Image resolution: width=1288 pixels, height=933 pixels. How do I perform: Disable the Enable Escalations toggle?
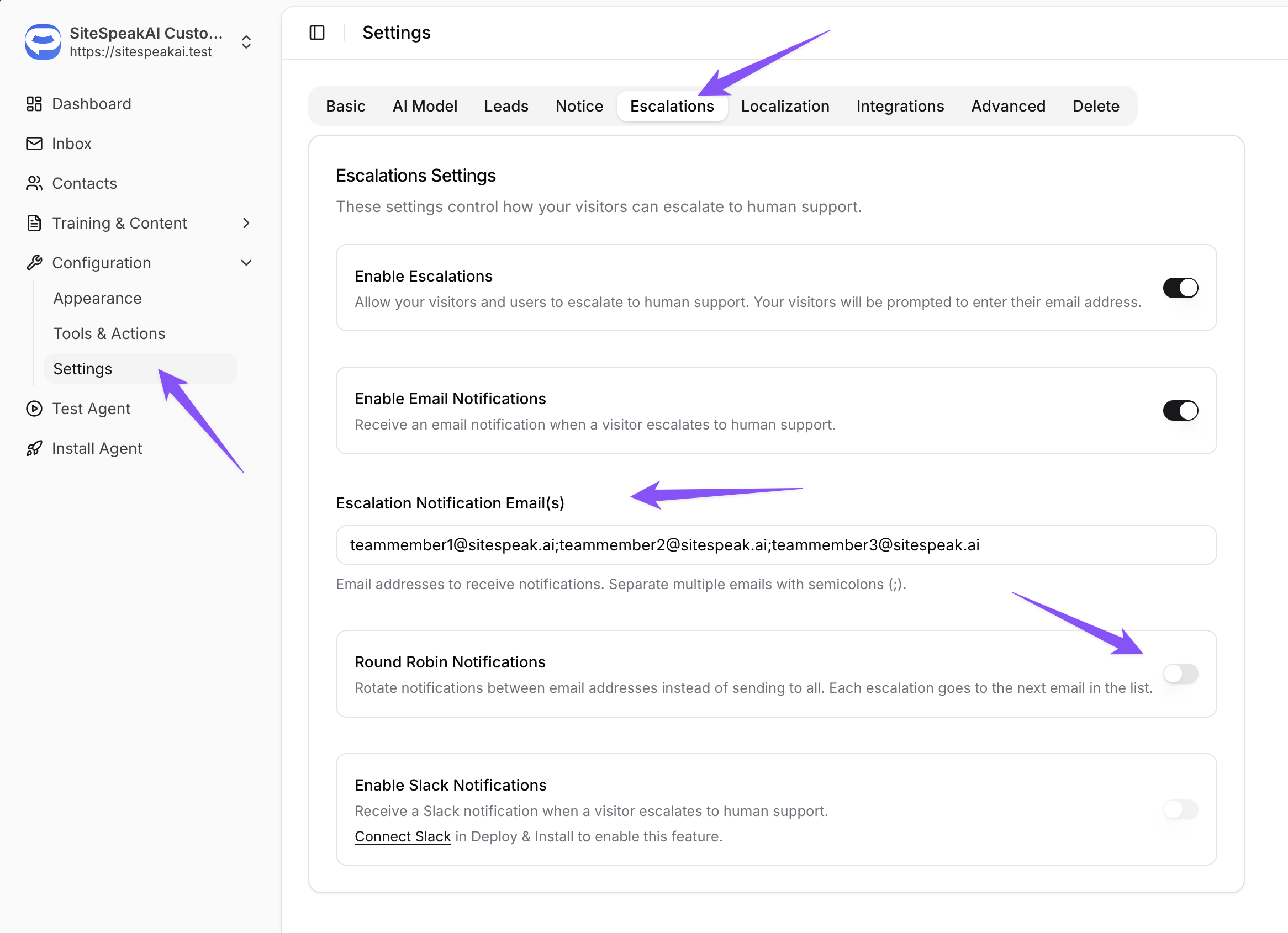(1180, 288)
